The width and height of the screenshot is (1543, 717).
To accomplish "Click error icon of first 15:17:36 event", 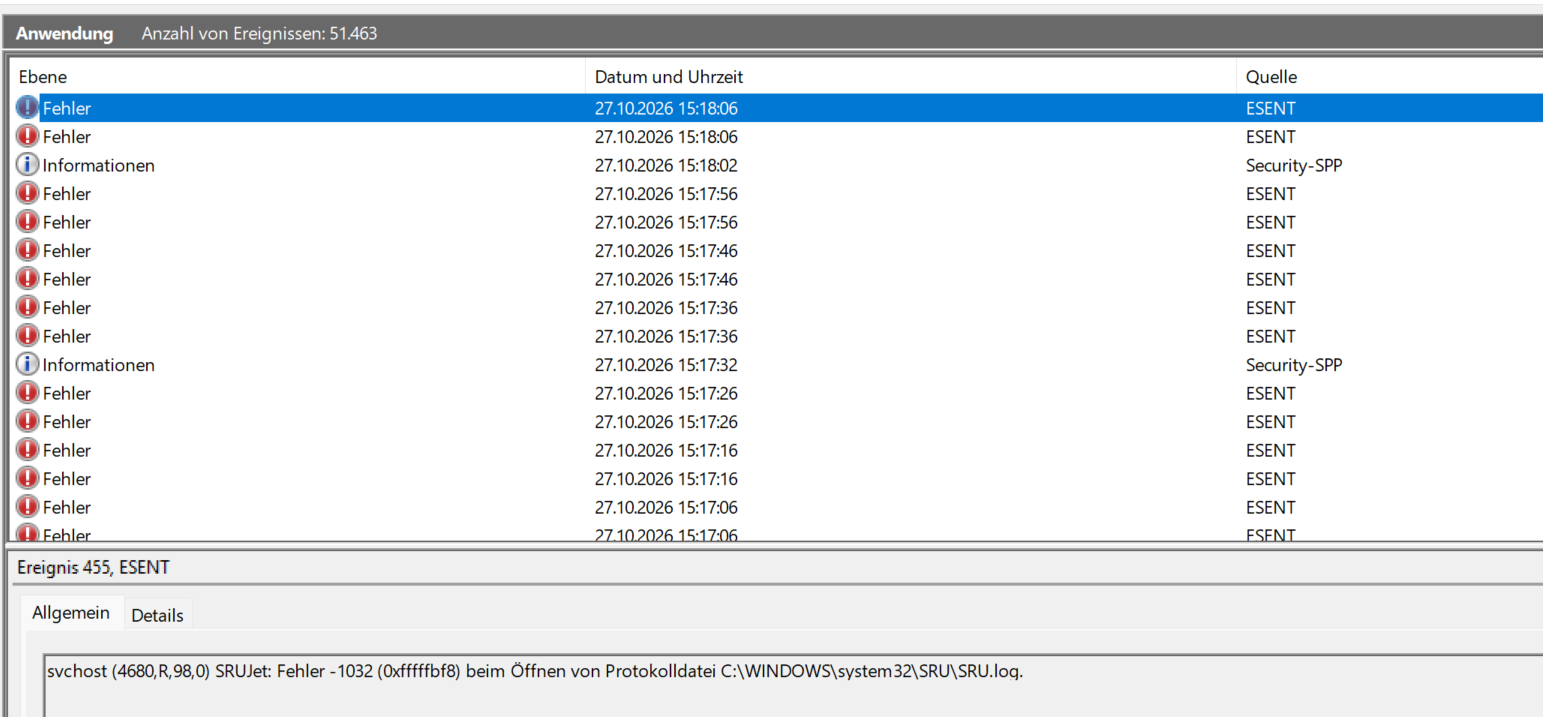I will [x=28, y=308].
